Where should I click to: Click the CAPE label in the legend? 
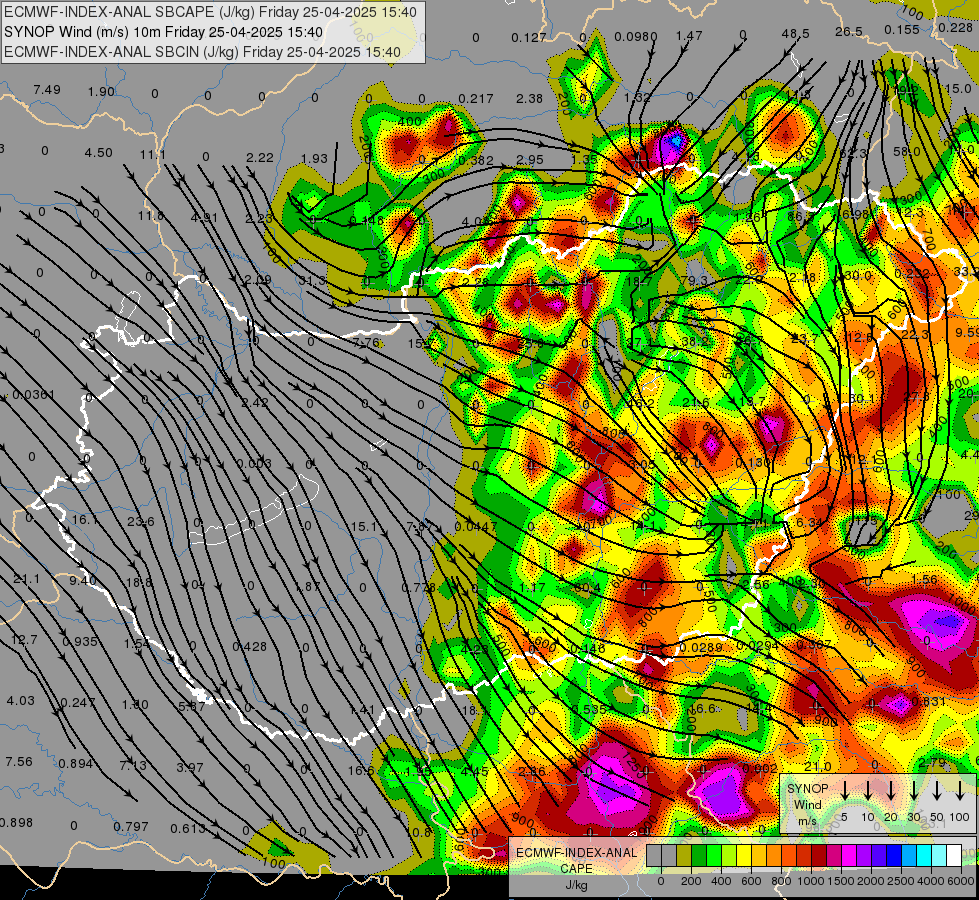pos(576,869)
